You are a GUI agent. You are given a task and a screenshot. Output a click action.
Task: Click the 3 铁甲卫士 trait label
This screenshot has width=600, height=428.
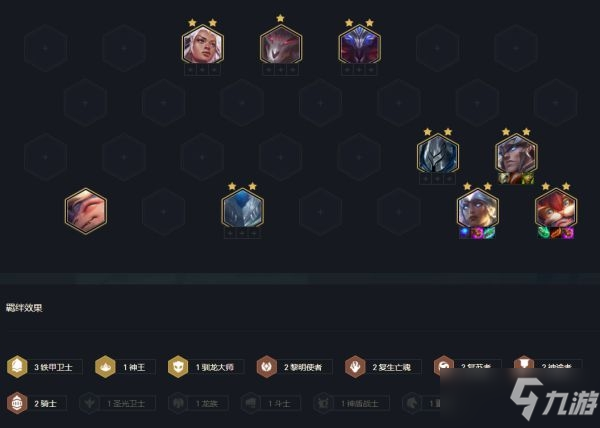pos(54,367)
